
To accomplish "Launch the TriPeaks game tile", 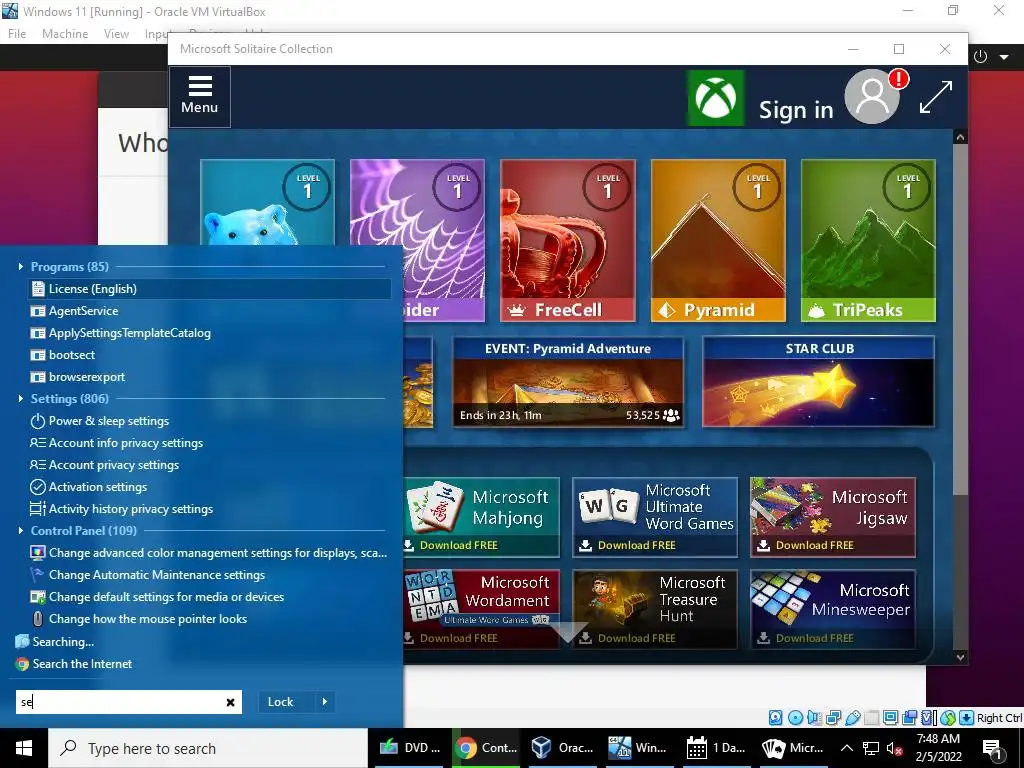I will pyautogui.click(x=868, y=240).
